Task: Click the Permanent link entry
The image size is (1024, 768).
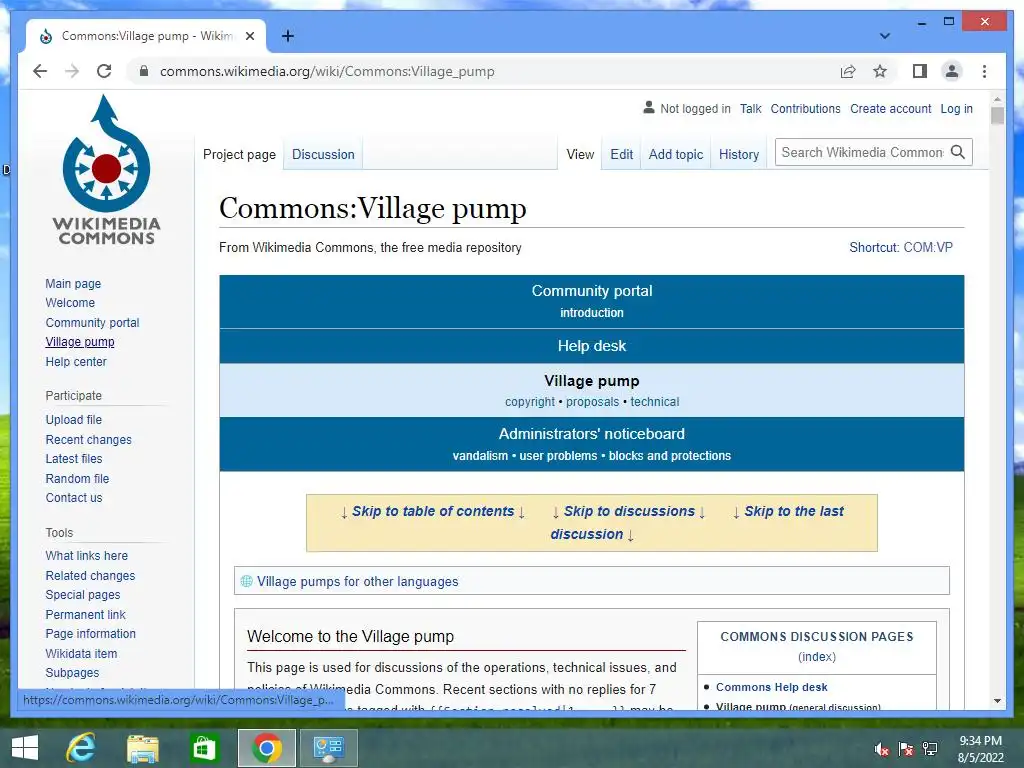Action: coord(86,615)
